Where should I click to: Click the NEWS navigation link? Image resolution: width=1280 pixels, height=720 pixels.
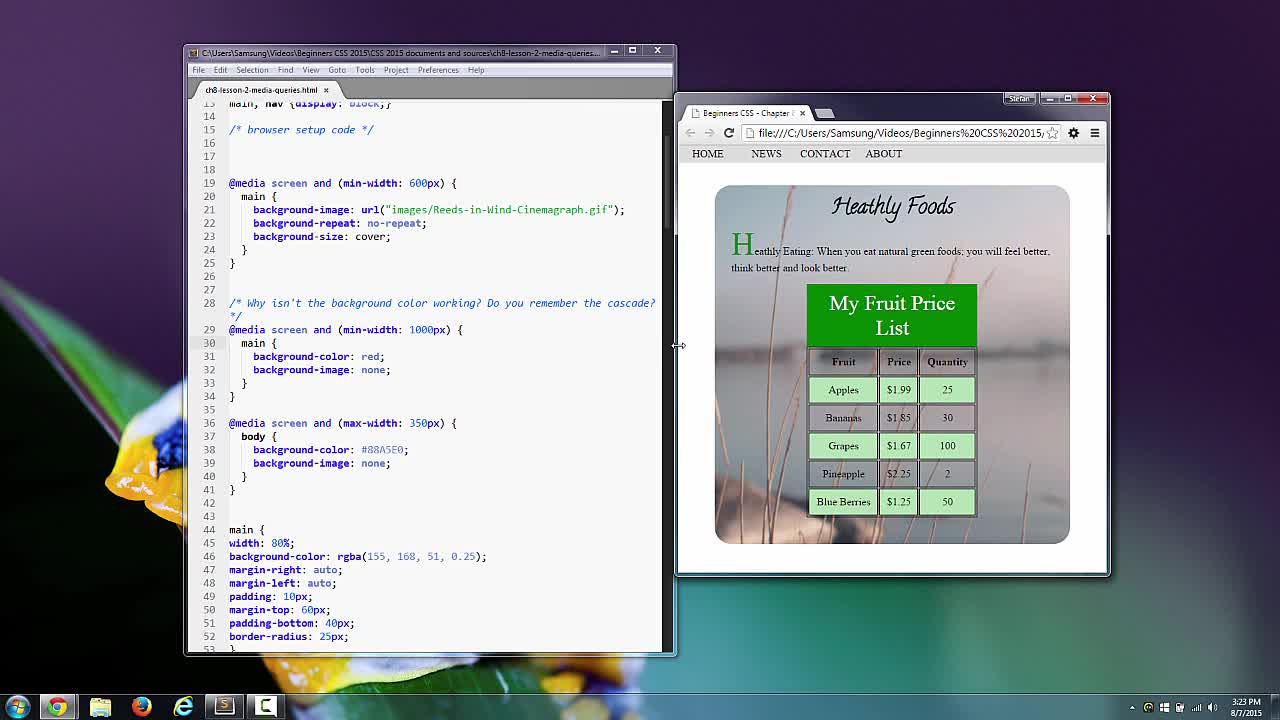tap(766, 154)
